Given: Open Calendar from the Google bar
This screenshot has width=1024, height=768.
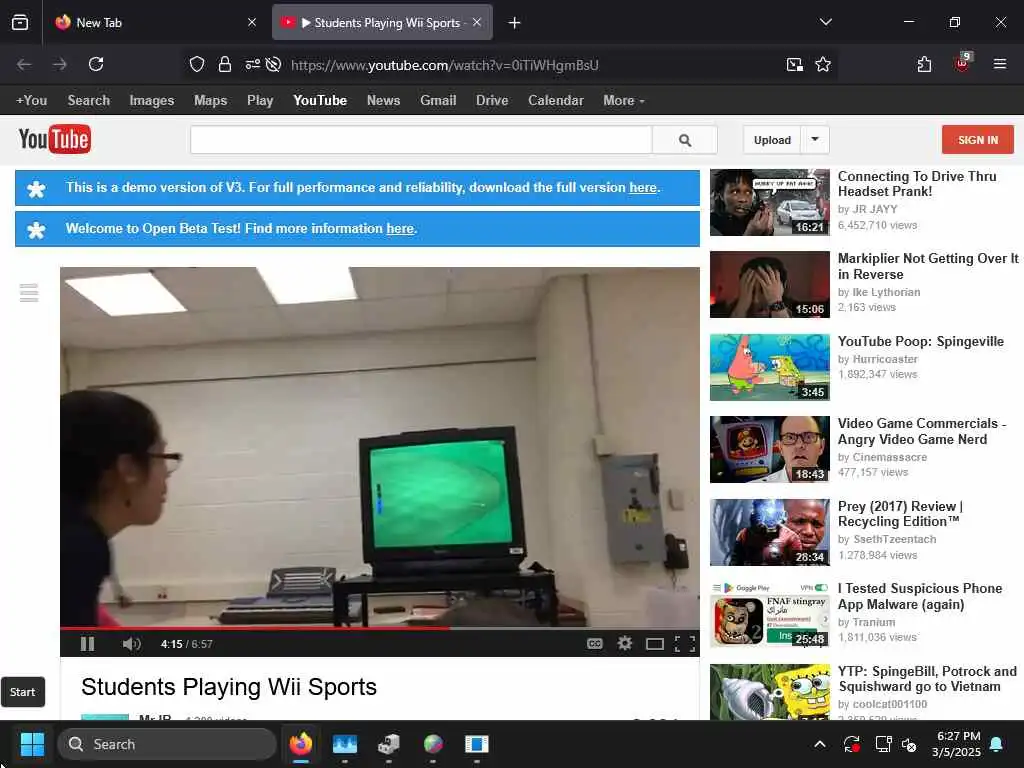Looking at the screenshot, I should coord(556,101).
